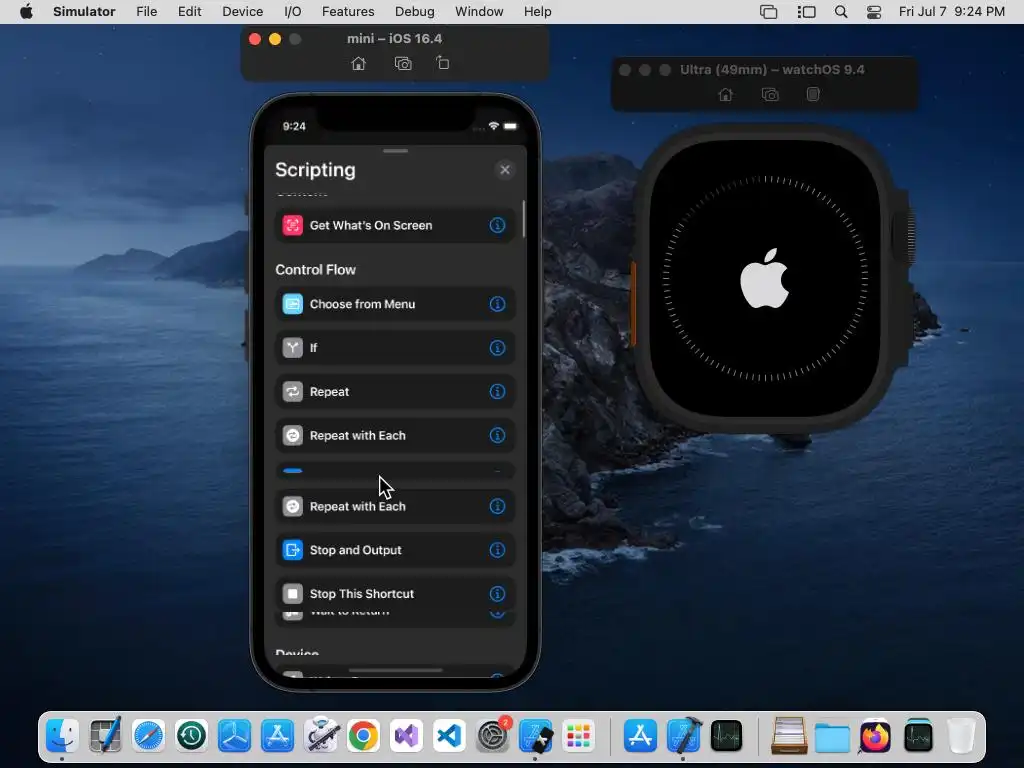The height and width of the screenshot is (768, 1024).
Task: Open System Preferences from the Dock
Action: 492,736
